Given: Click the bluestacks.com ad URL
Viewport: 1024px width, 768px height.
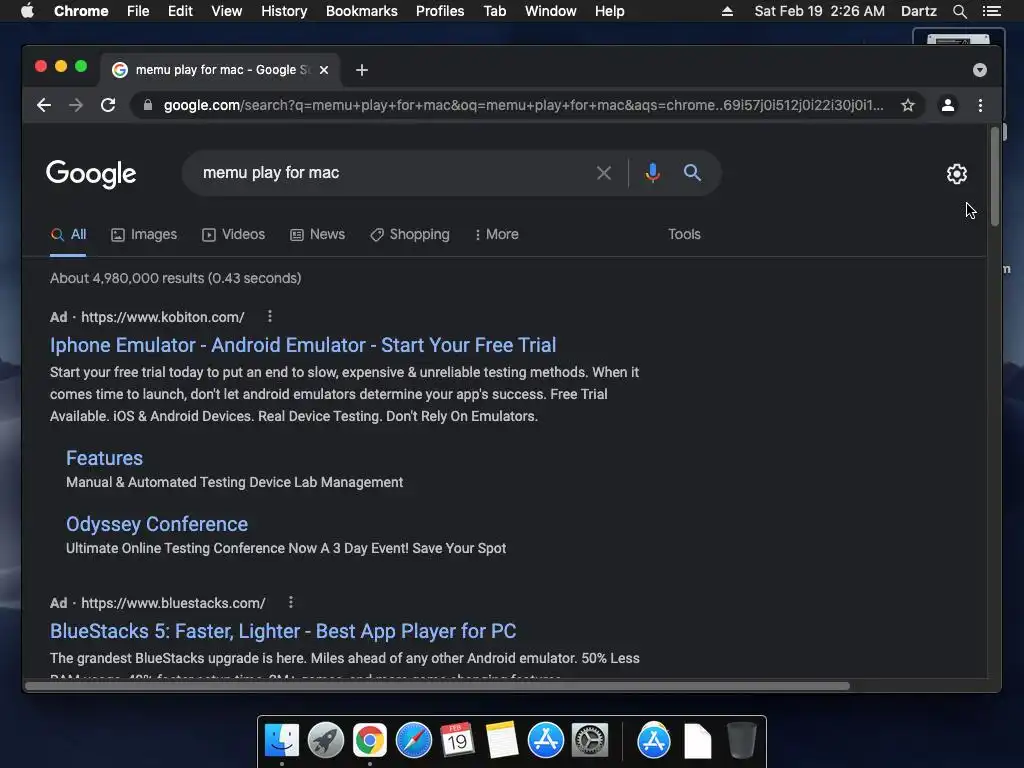Looking at the screenshot, I should click(x=173, y=603).
